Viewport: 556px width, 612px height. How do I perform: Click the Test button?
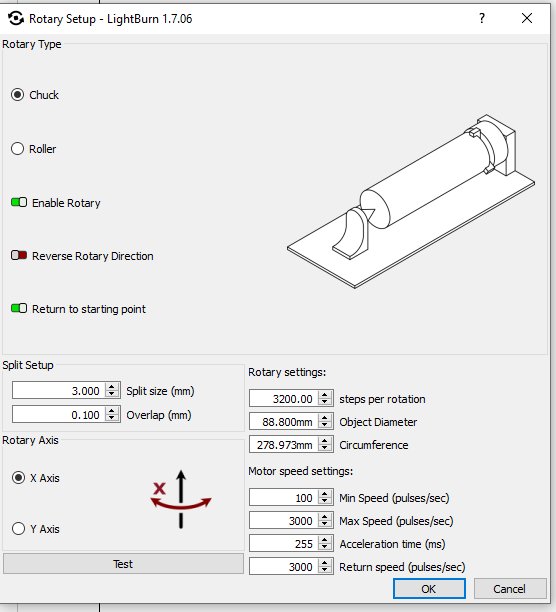coord(123,564)
